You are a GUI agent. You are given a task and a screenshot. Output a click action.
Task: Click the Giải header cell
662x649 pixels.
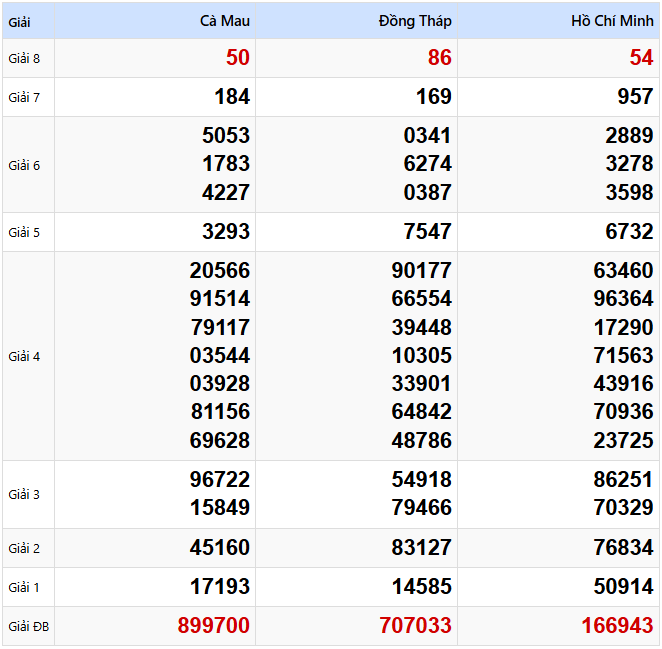tap(20, 21)
